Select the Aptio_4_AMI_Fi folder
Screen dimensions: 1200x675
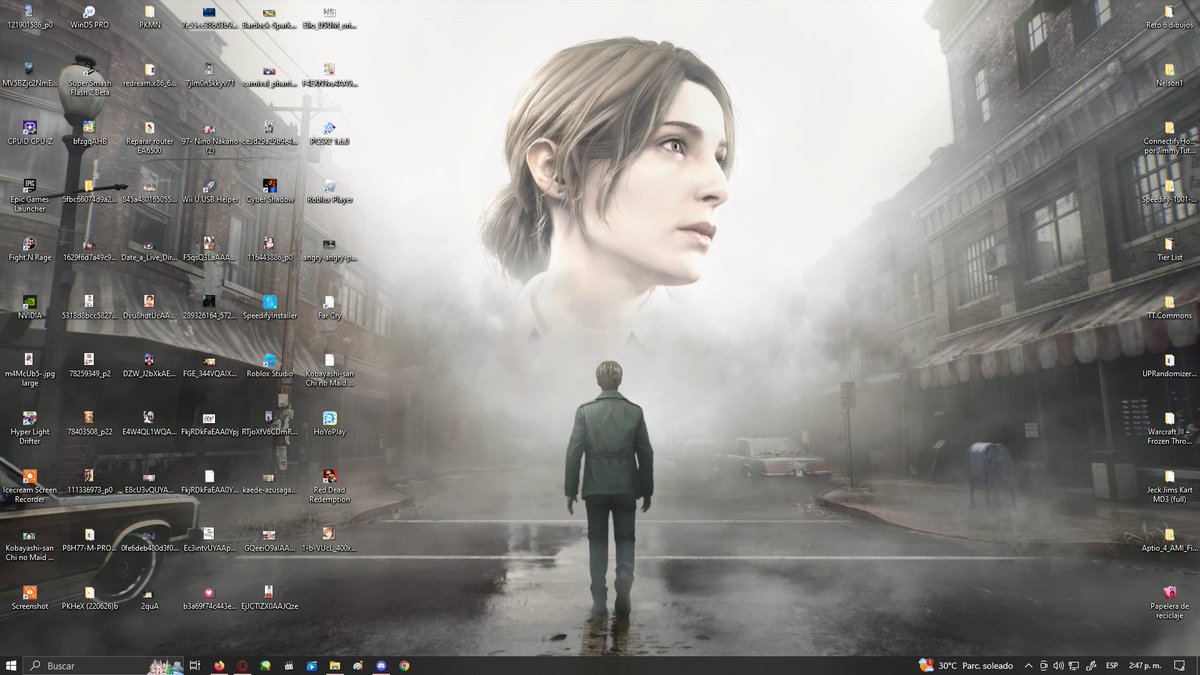point(1169,539)
